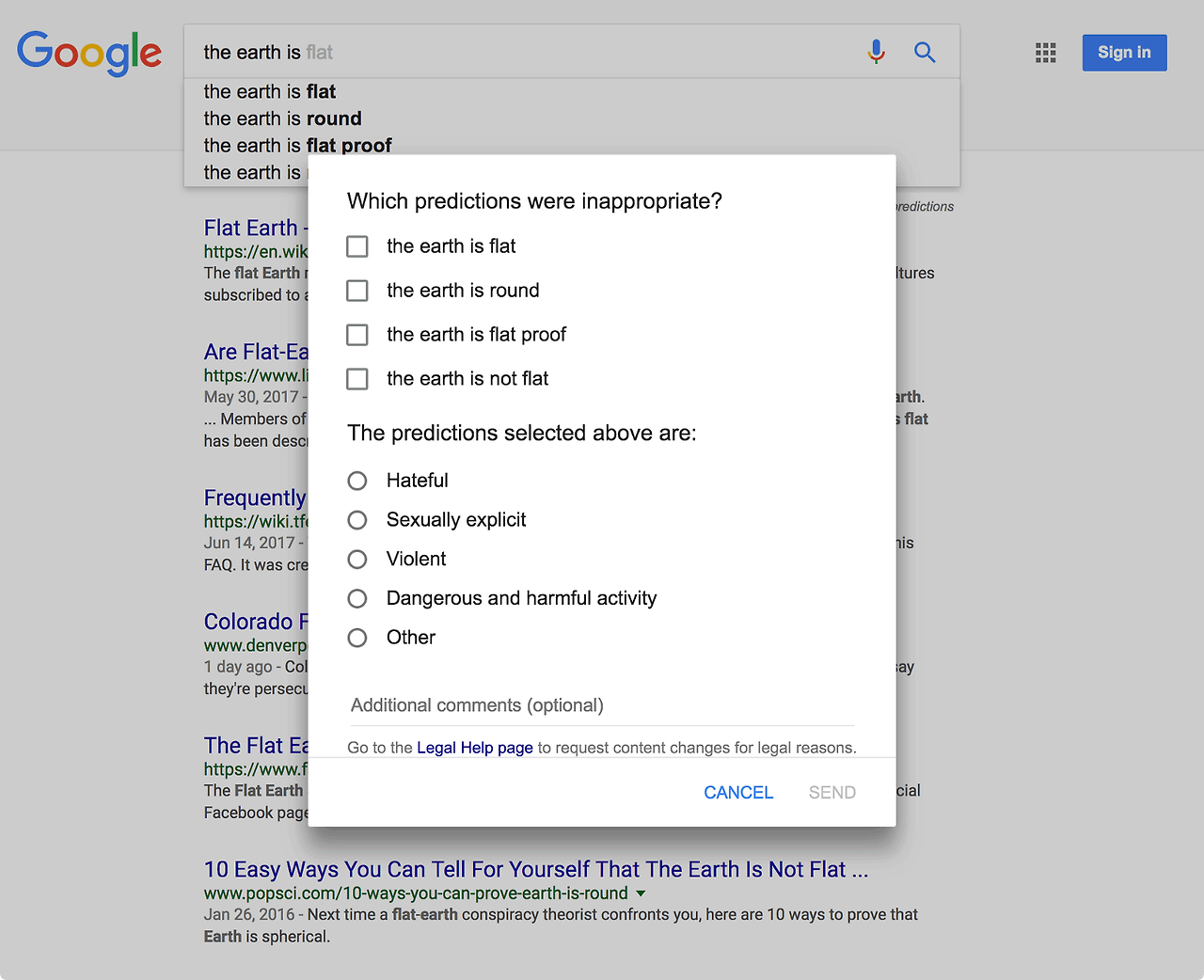Check 'the earth is round' prediction box
The height and width of the screenshot is (980, 1204).
click(x=357, y=291)
